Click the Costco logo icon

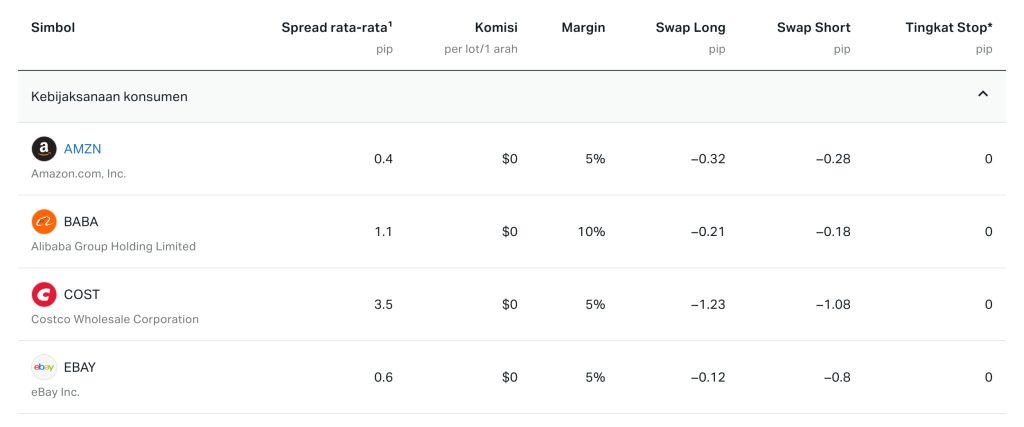point(44,295)
